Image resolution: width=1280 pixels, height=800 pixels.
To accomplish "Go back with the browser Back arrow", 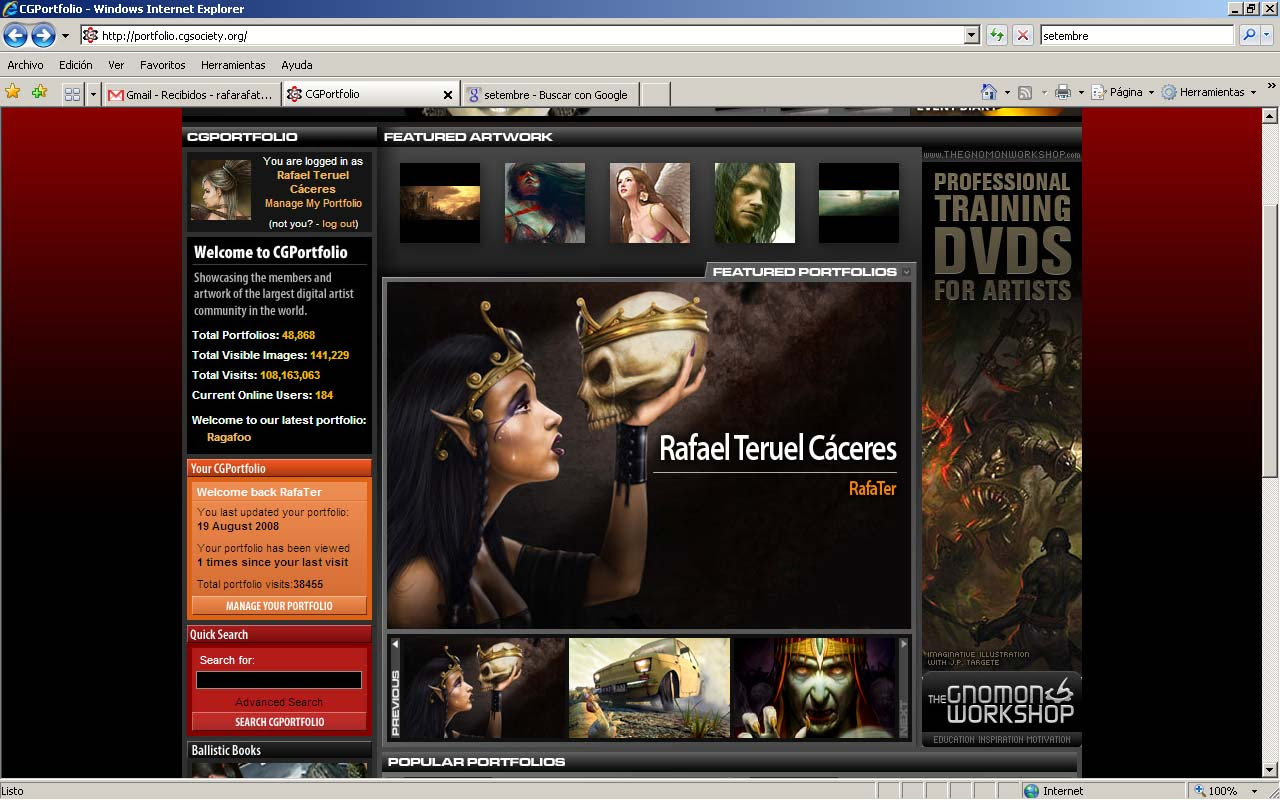I will [x=15, y=36].
